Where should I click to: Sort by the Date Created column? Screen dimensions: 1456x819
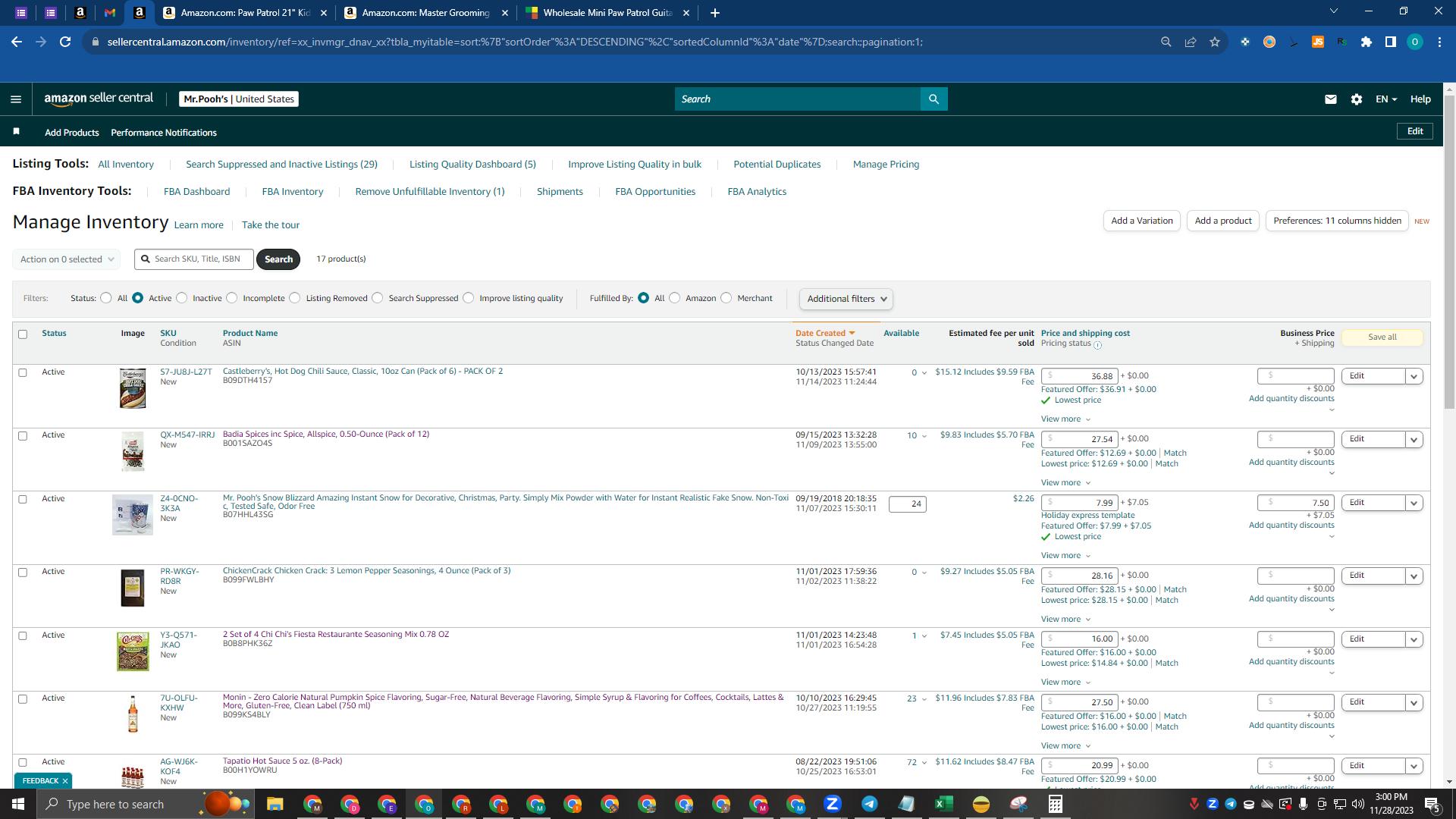tap(824, 334)
